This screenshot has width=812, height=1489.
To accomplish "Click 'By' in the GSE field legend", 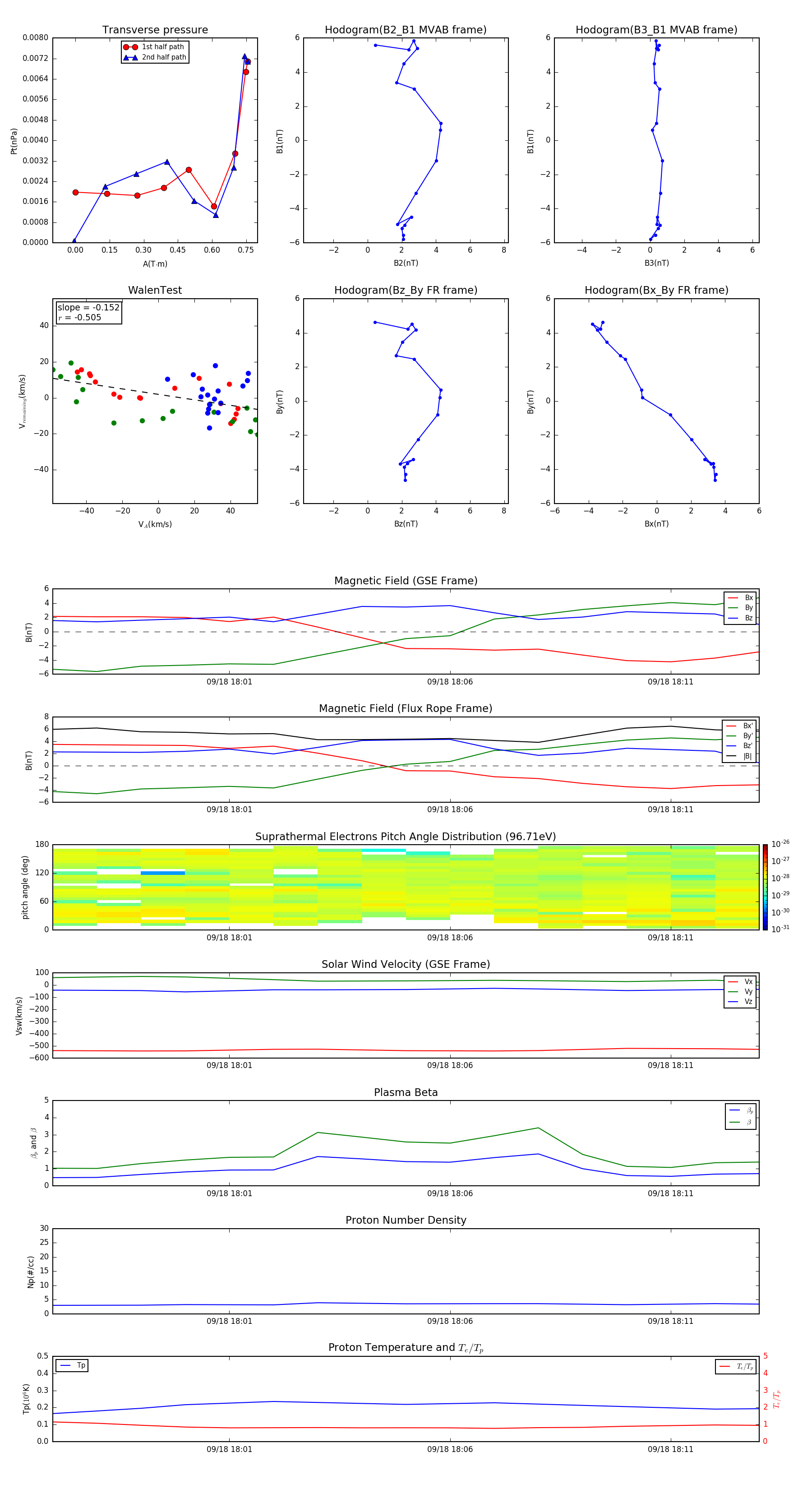I will pos(748,607).
